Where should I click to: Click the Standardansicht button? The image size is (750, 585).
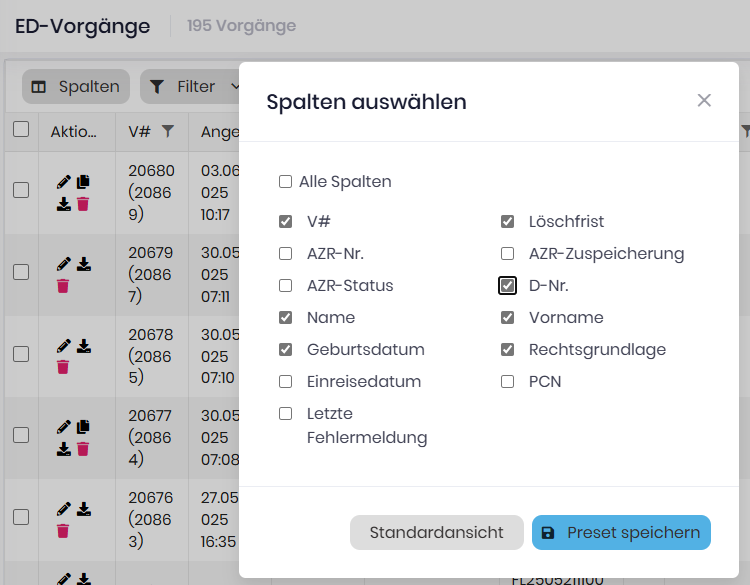pyautogui.click(x=436, y=533)
